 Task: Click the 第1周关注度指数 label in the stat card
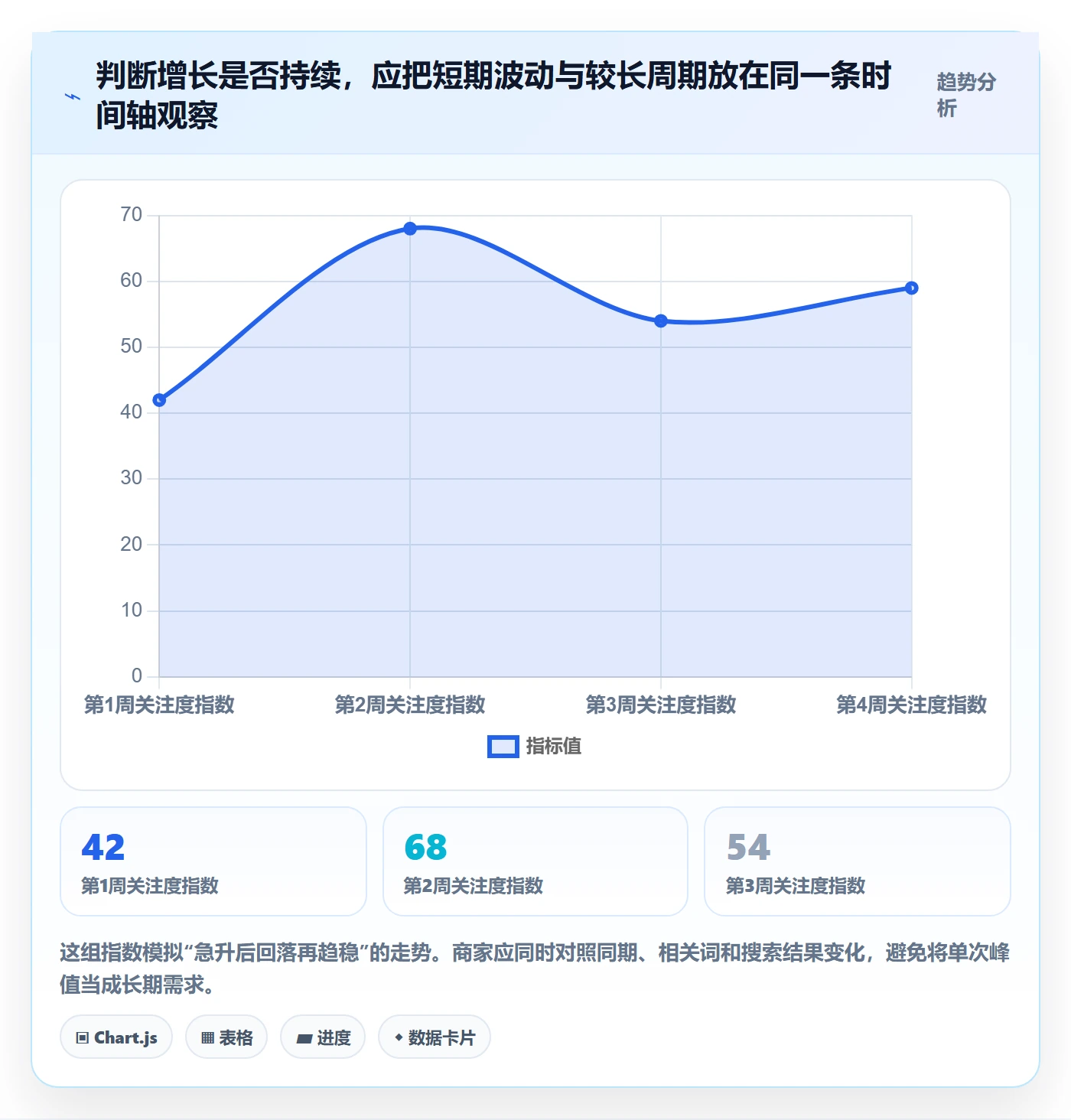click(x=150, y=886)
